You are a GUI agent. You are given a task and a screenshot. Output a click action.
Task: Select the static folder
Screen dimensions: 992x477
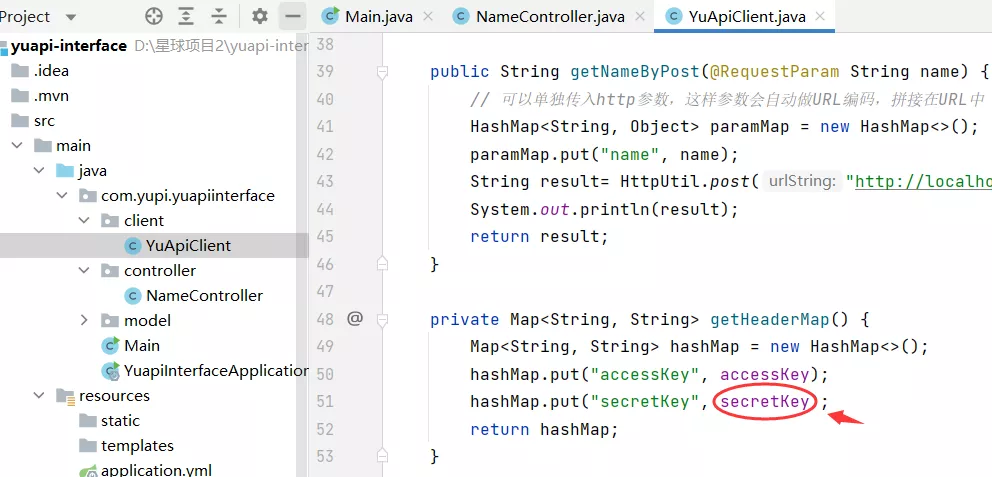click(x=120, y=421)
